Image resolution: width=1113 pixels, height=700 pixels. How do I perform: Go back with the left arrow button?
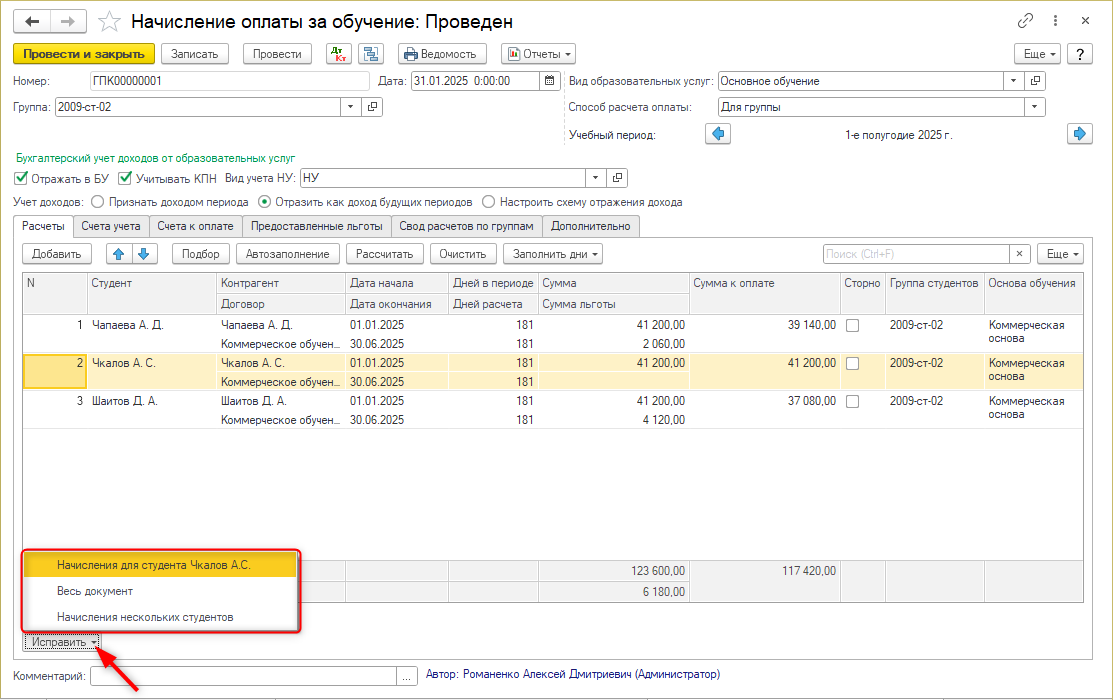[x=32, y=21]
